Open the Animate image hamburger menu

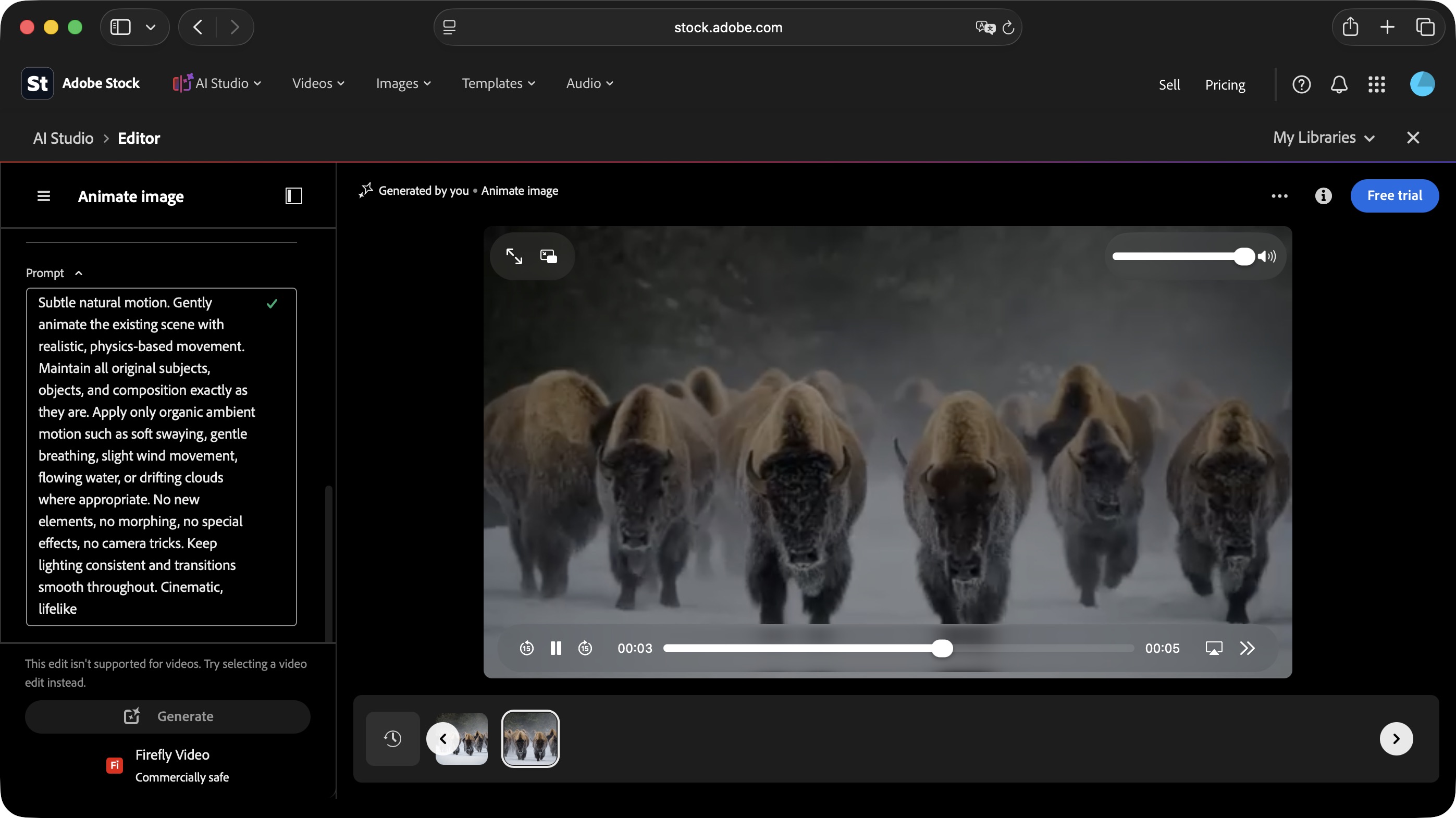44,196
